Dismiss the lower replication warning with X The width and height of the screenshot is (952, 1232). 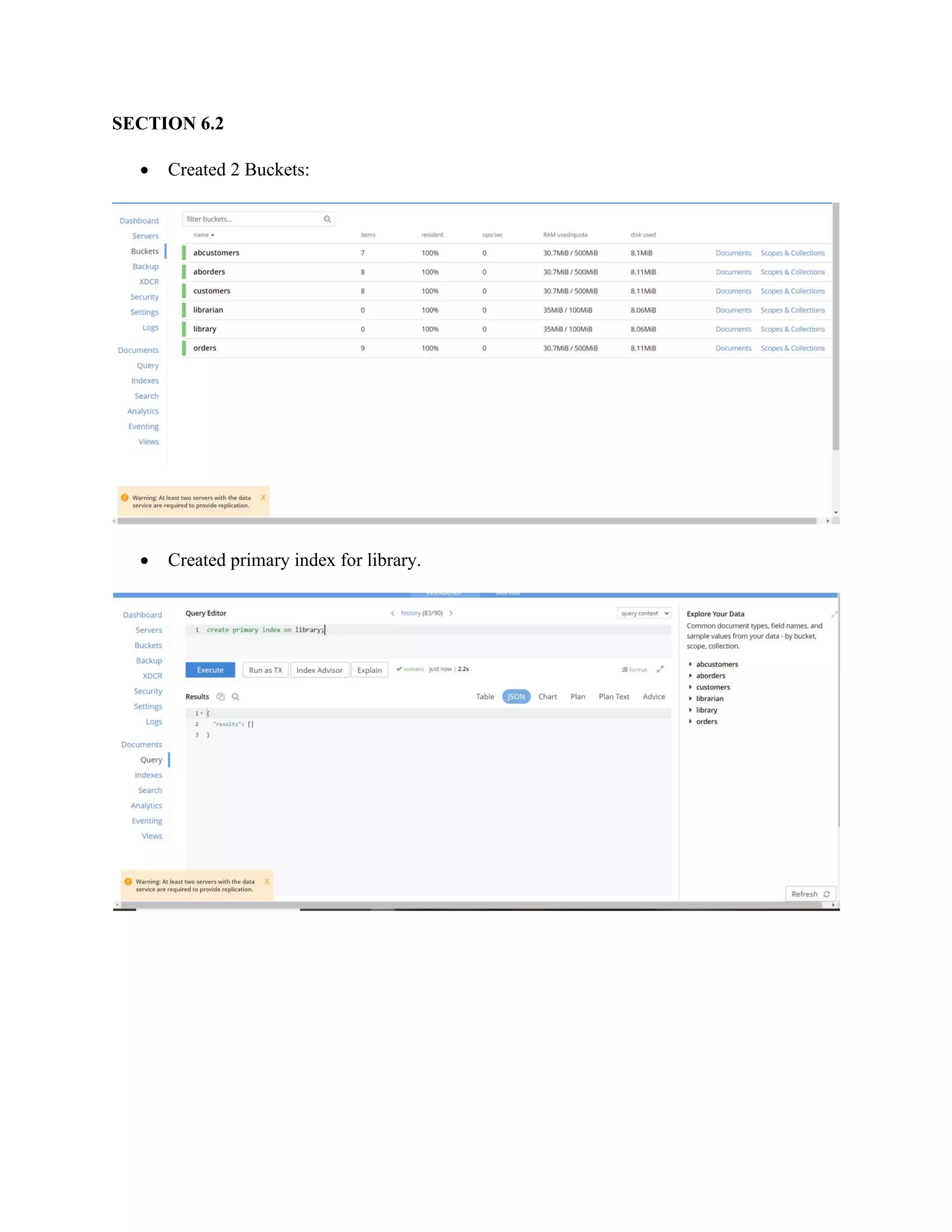click(x=267, y=881)
